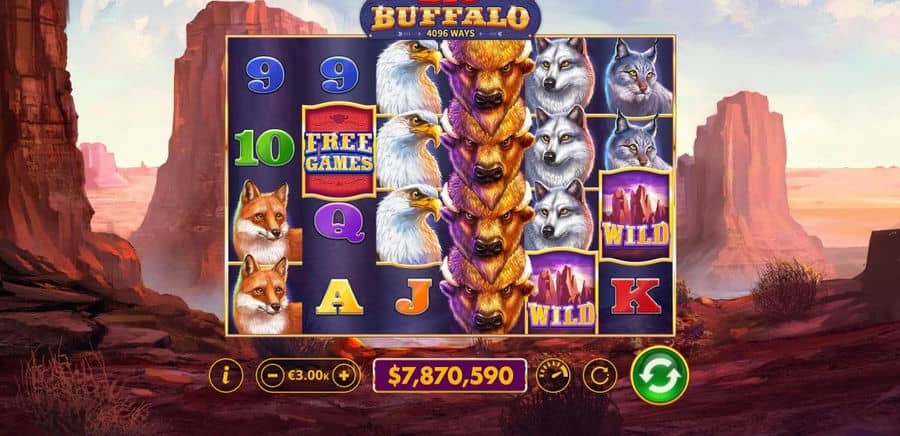The height and width of the screenshot is (436, 900).
Task: Click the purple Q symbol
Action: pos(340,223)
